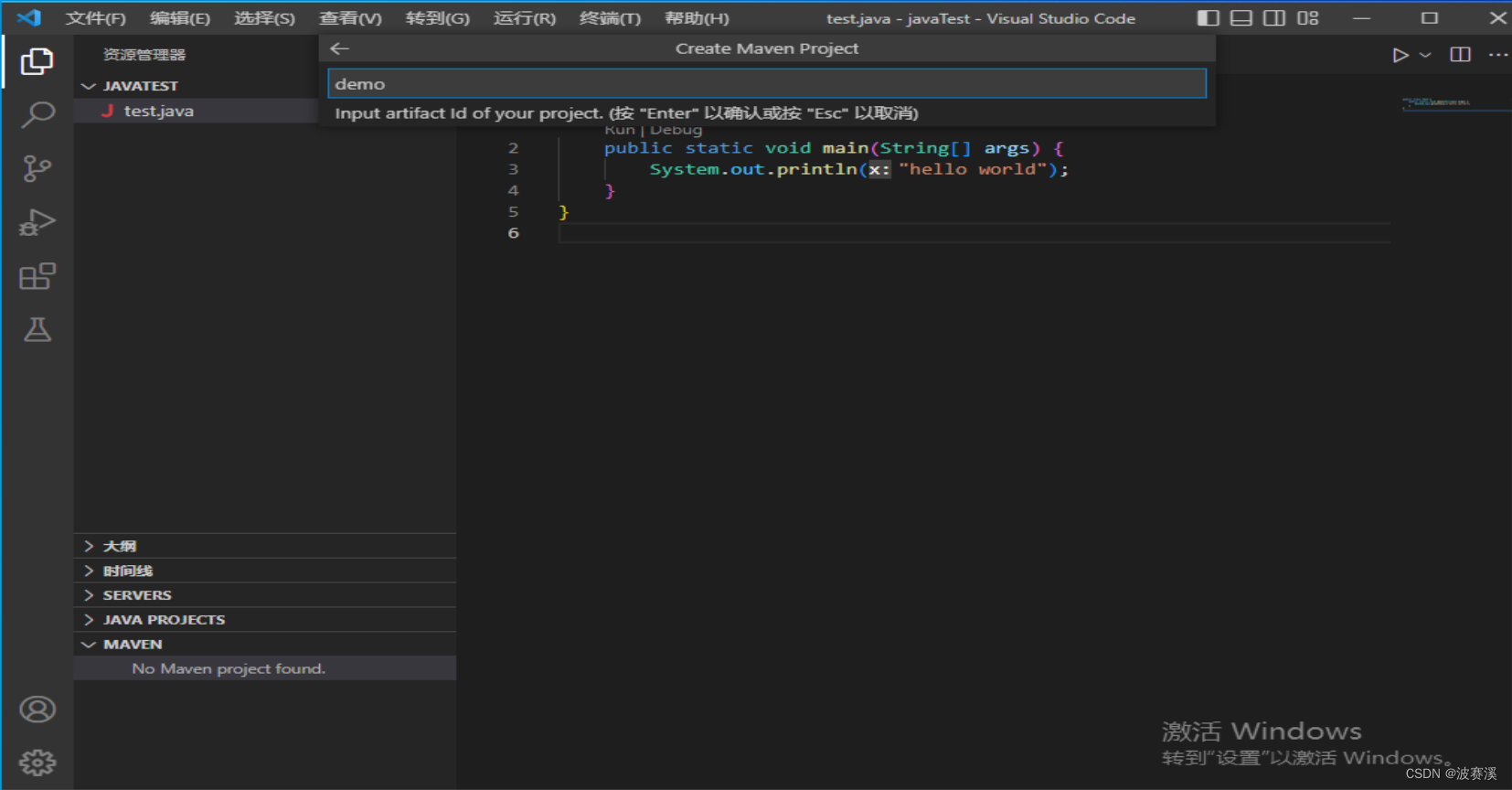Open the Extensions view icon
This screenshot has height=790, width=1512.
(x=37, y=276)
